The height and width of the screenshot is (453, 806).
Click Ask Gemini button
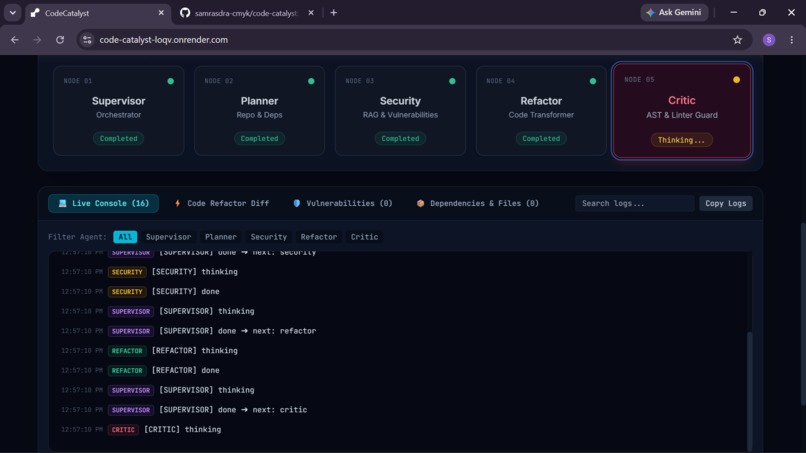click(x=674, y=12)
